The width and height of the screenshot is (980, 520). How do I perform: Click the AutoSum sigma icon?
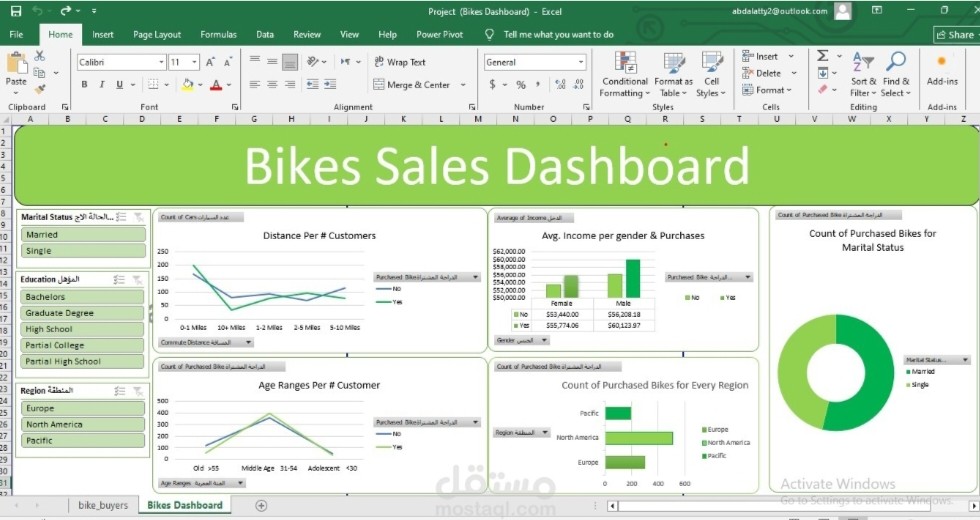click(823, 56)
